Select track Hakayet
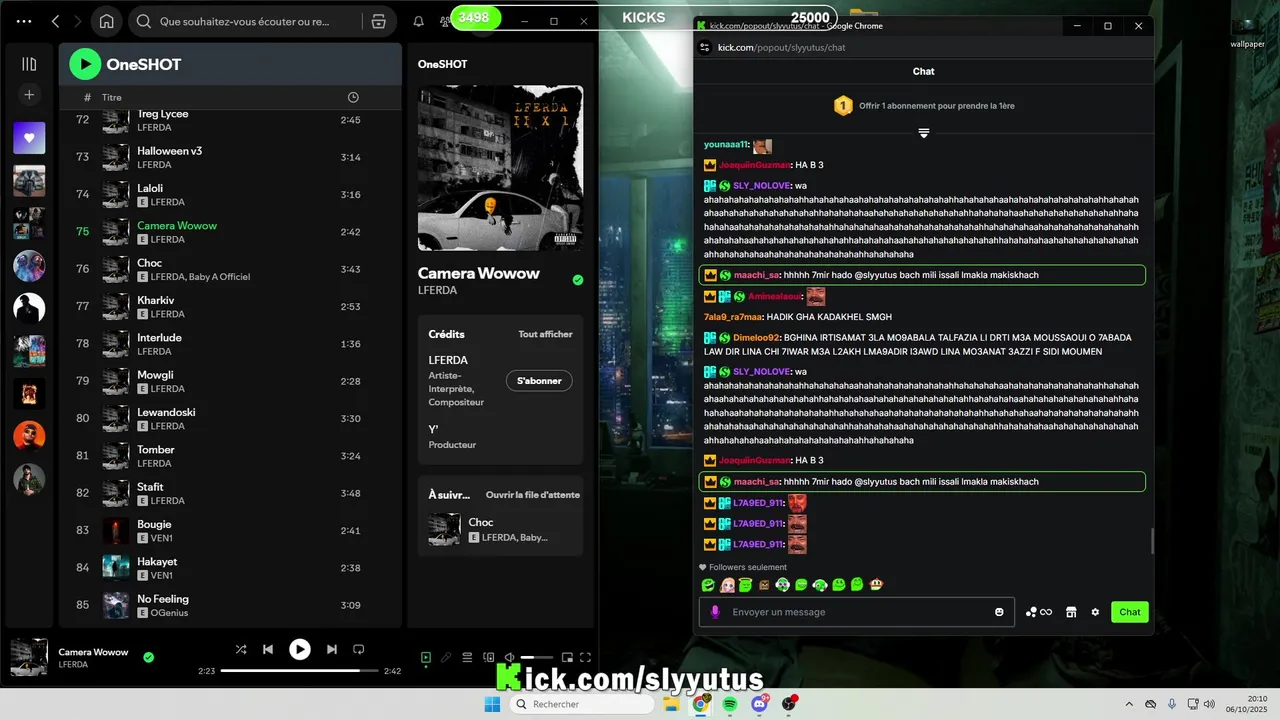The width and height of the screenshot is (1280, 720). (x=230, y=568)
